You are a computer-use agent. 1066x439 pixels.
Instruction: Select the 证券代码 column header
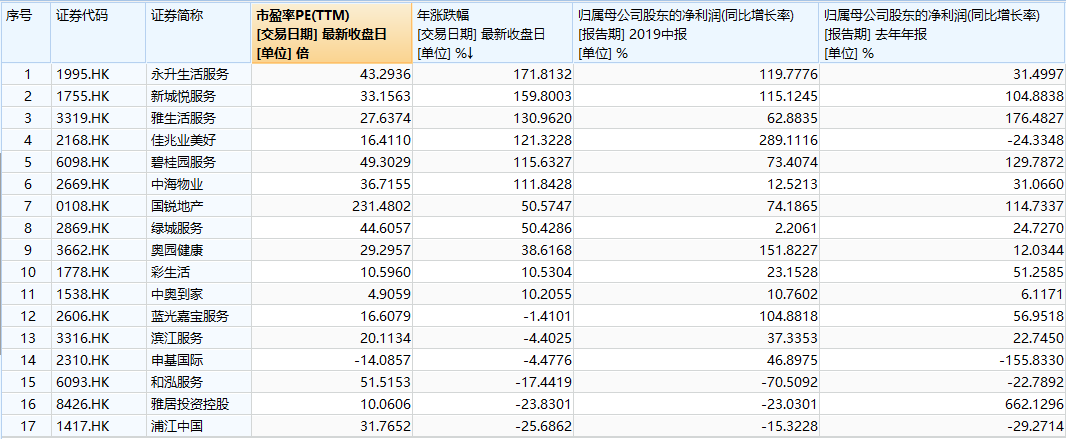(x=98, y=33)
